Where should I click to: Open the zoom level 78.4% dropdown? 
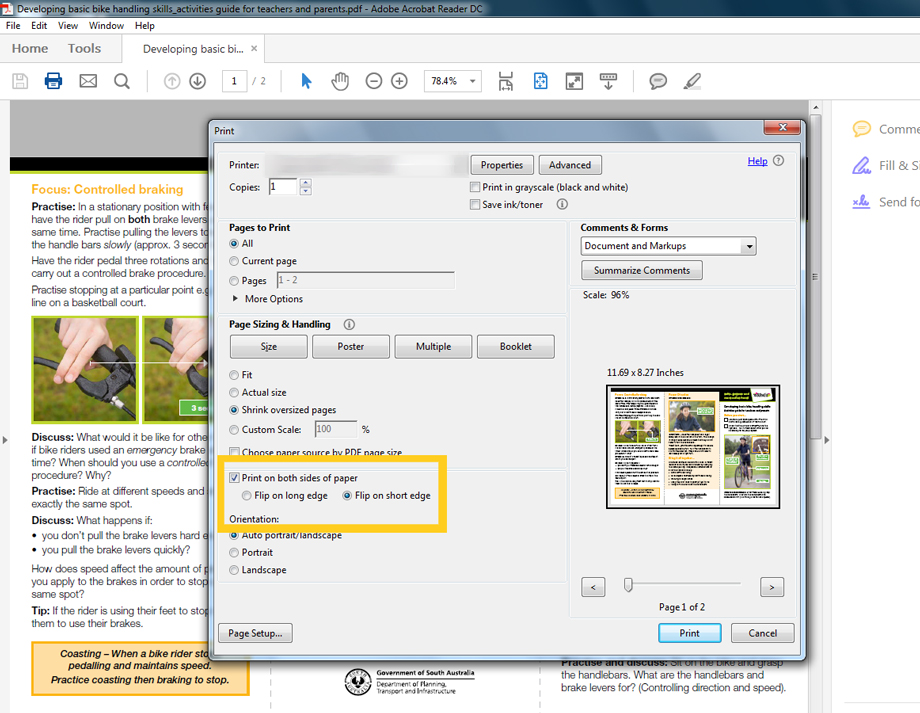coord(472,81)
